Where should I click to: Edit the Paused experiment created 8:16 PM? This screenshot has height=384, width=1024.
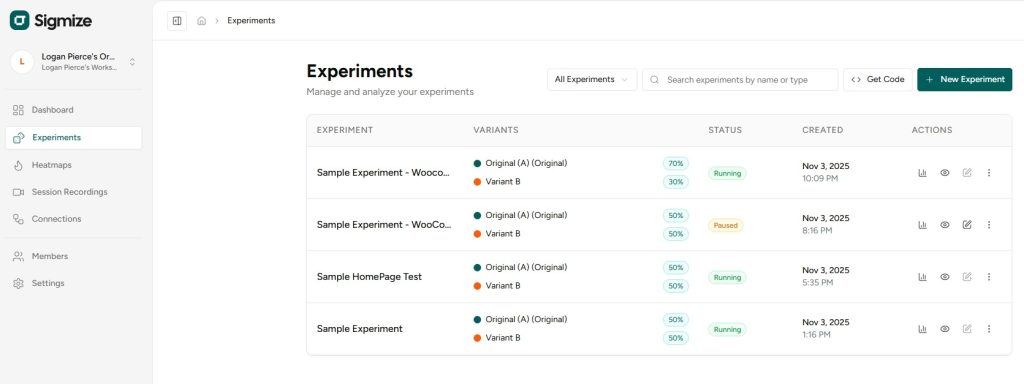[x=967, y=225]
